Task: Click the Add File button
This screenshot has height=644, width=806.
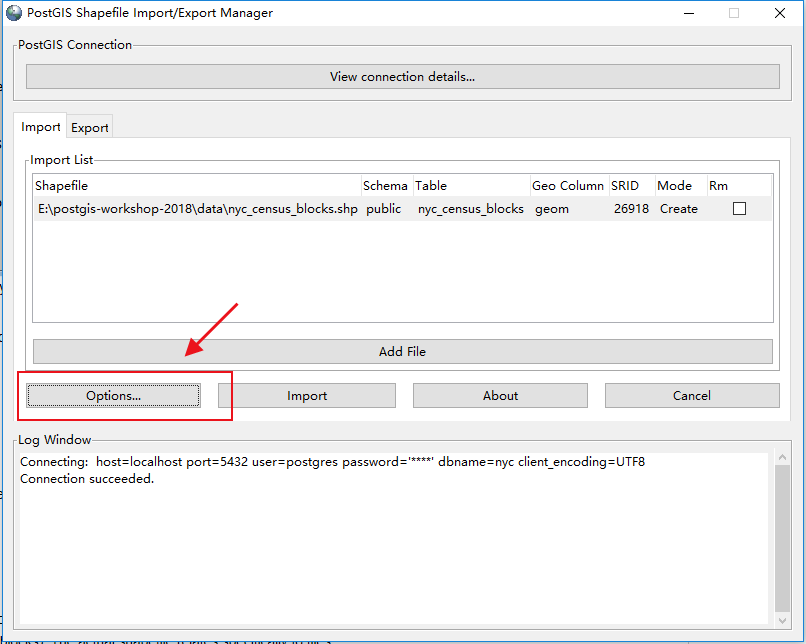Action: (x=402, y=352)
